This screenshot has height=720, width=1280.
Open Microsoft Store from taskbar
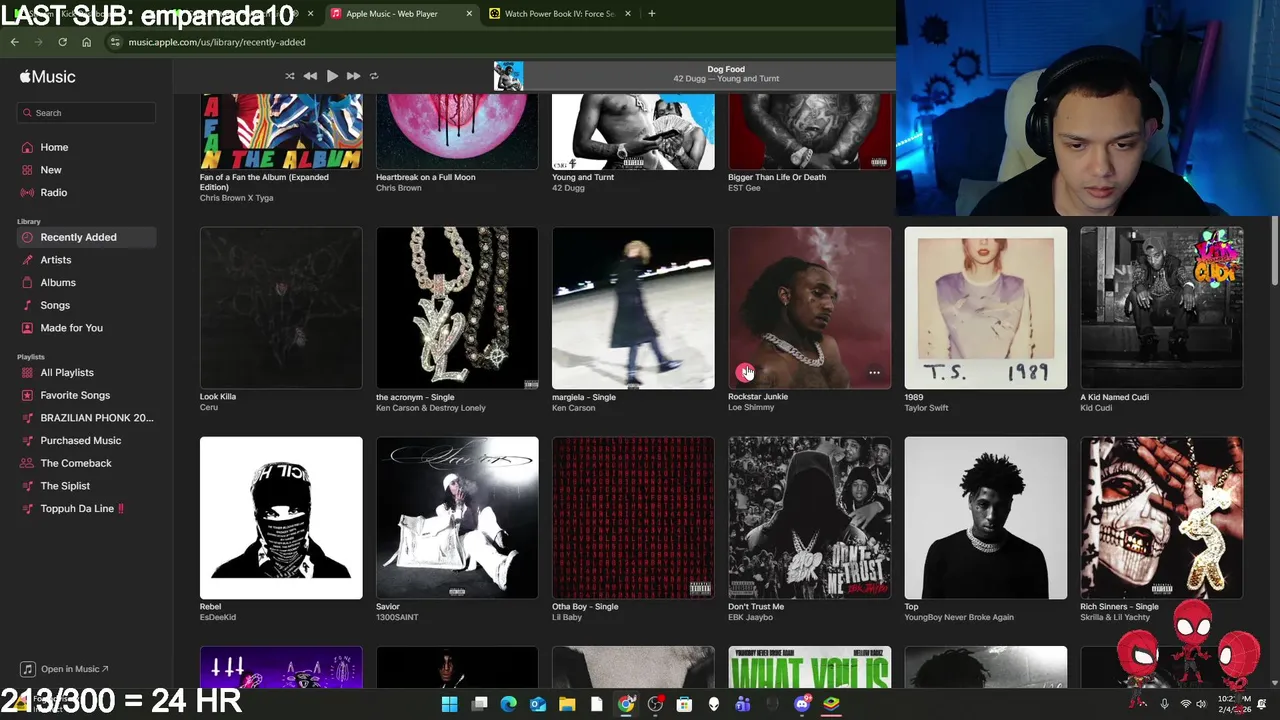point(684,704)
